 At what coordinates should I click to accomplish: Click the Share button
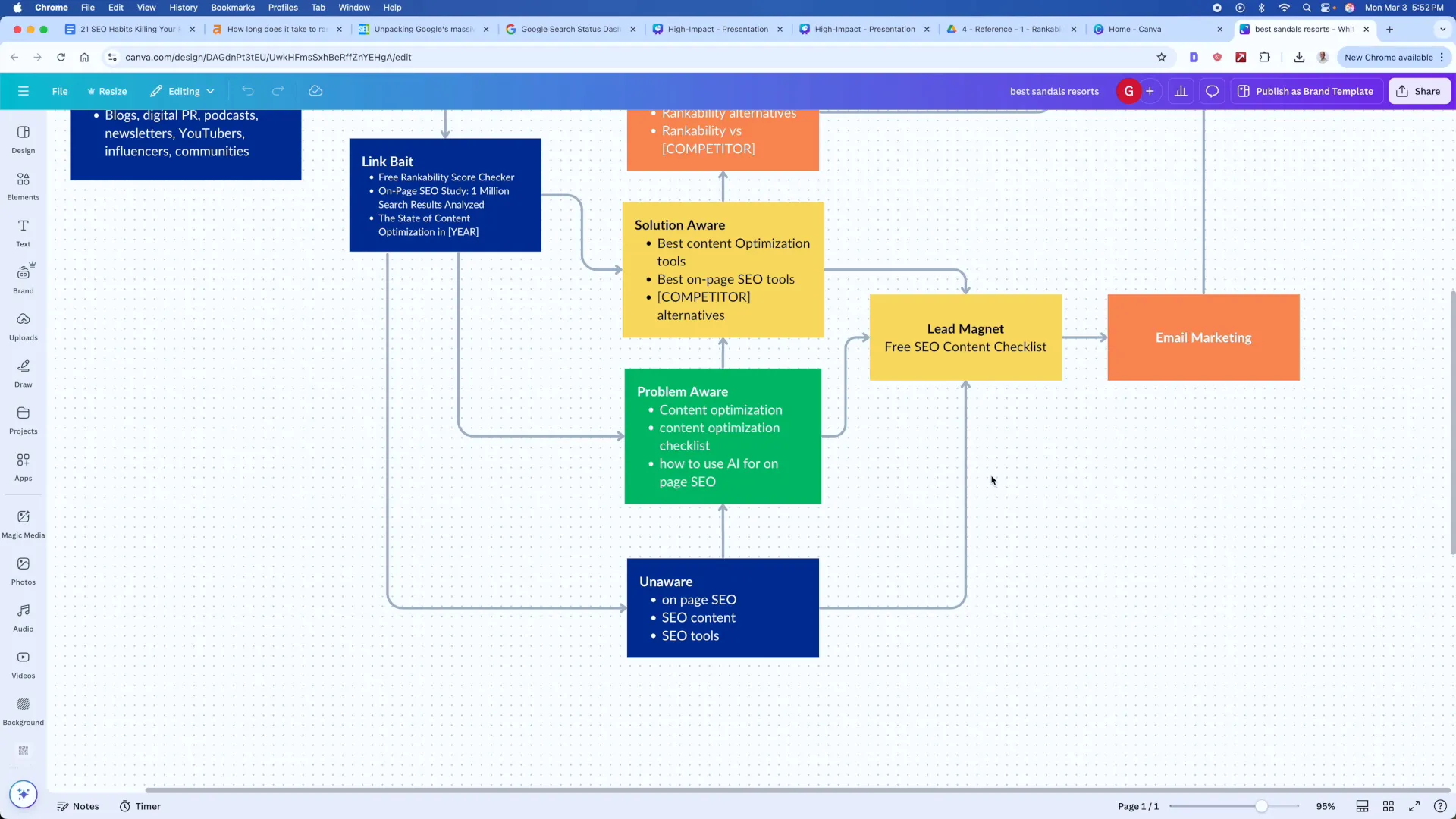point(1419,91)
